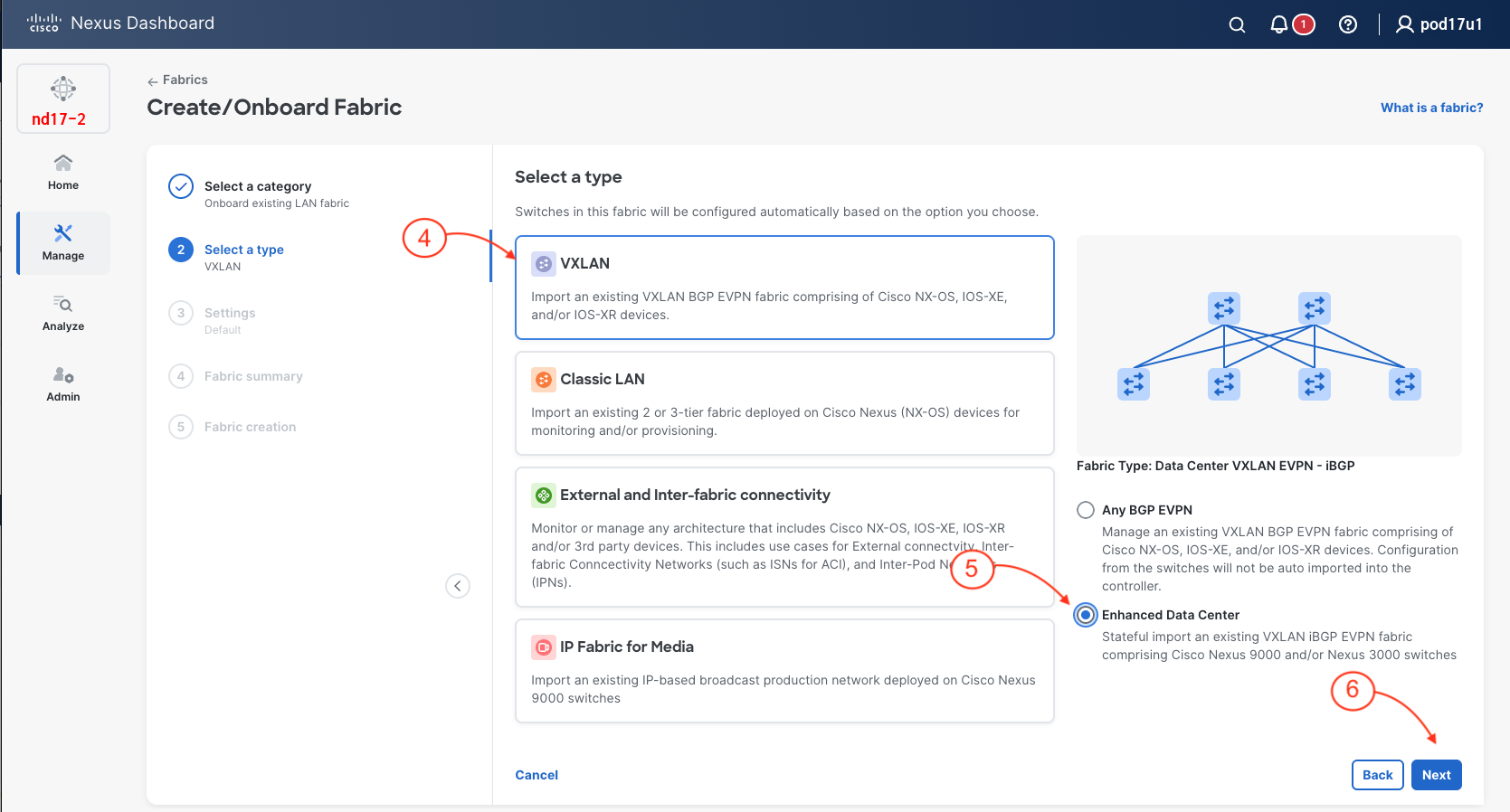Open the Analyze section in sidebar

point(63,313)
